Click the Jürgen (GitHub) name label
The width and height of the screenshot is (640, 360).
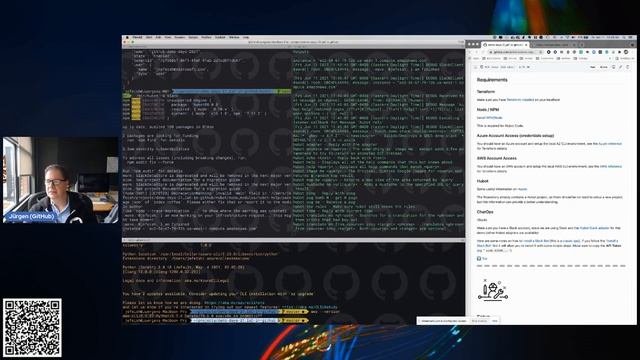(x=31, y=216)
